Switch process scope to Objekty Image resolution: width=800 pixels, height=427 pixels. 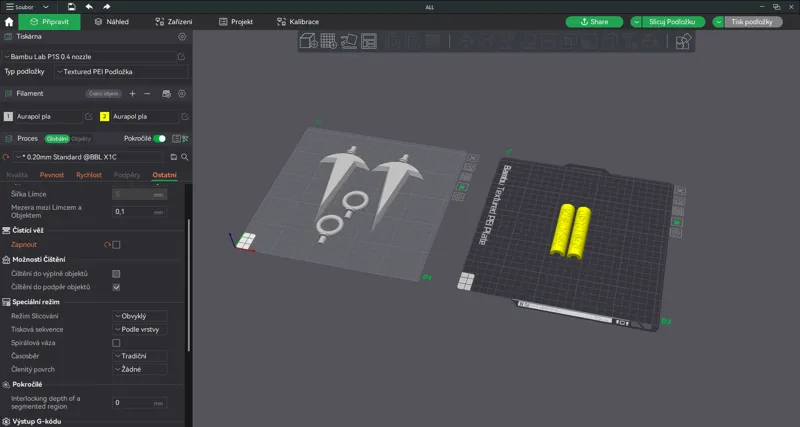[81, 139]
